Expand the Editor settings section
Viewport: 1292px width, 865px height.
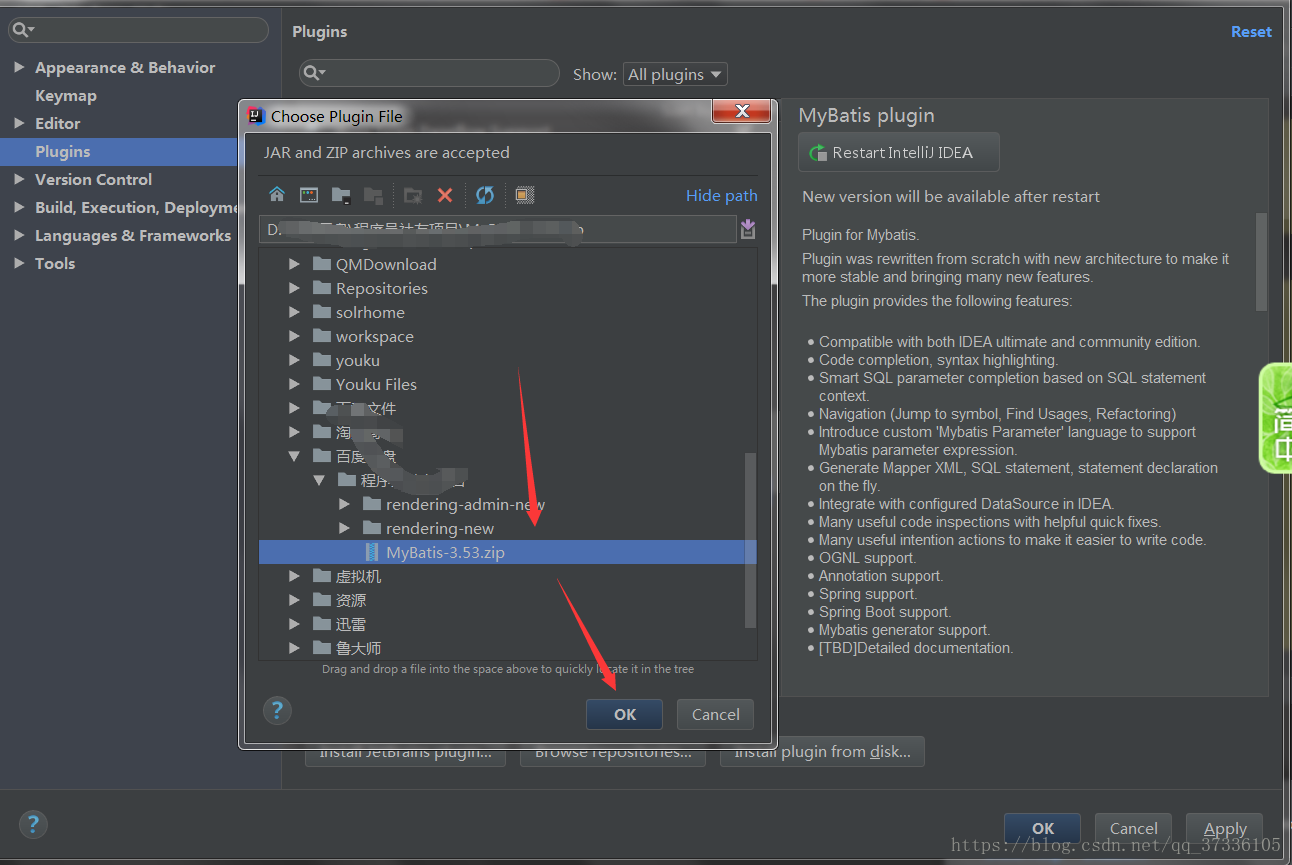(x=19, y=123)
